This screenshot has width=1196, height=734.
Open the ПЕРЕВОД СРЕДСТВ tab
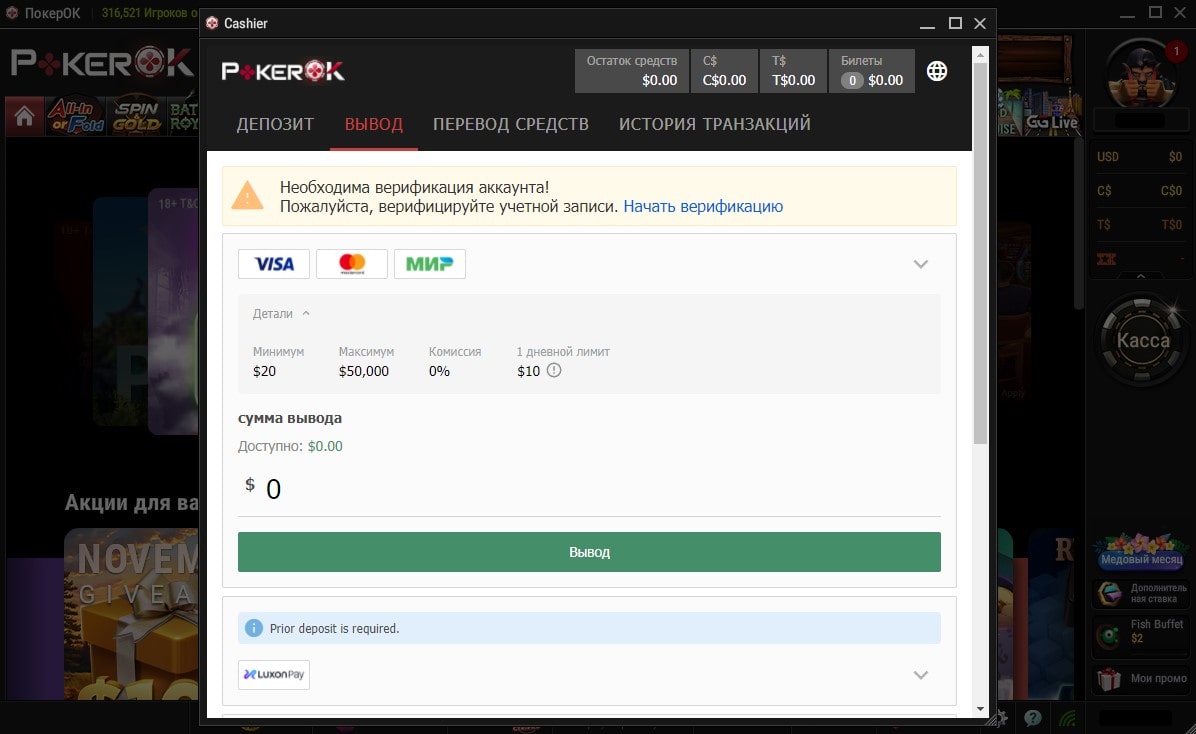tap(511, 124)
